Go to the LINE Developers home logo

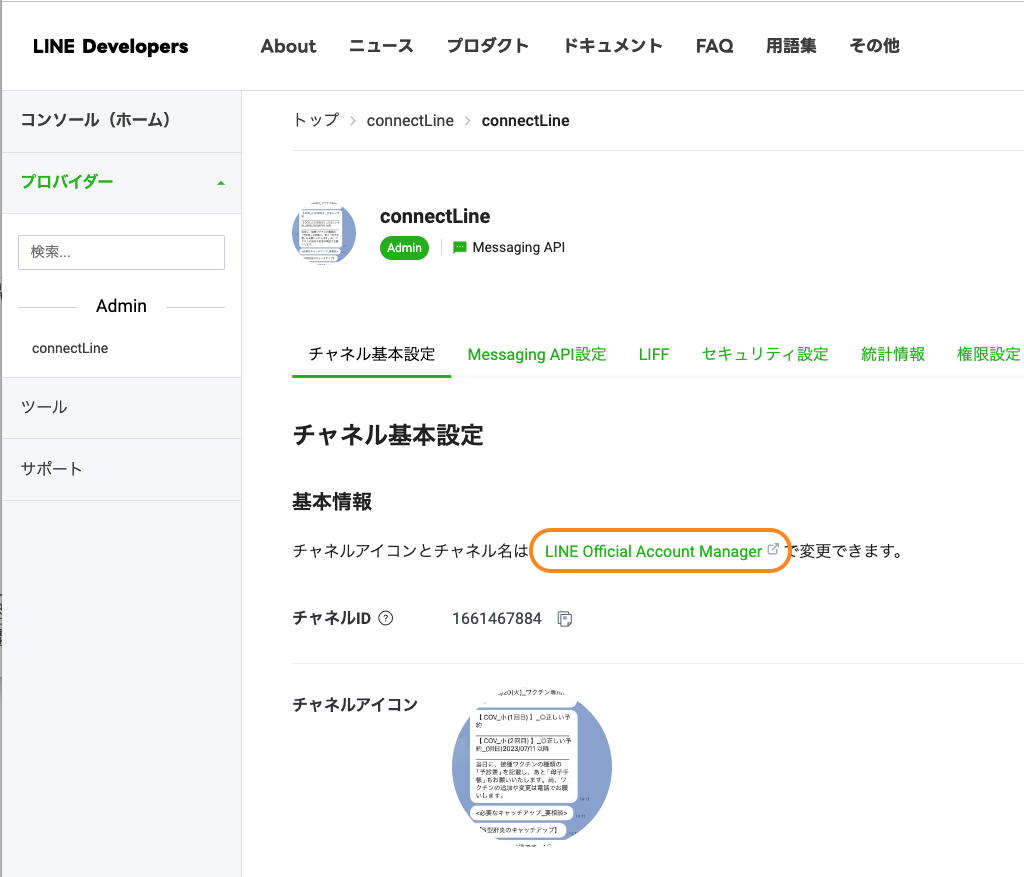pos(110,46)
